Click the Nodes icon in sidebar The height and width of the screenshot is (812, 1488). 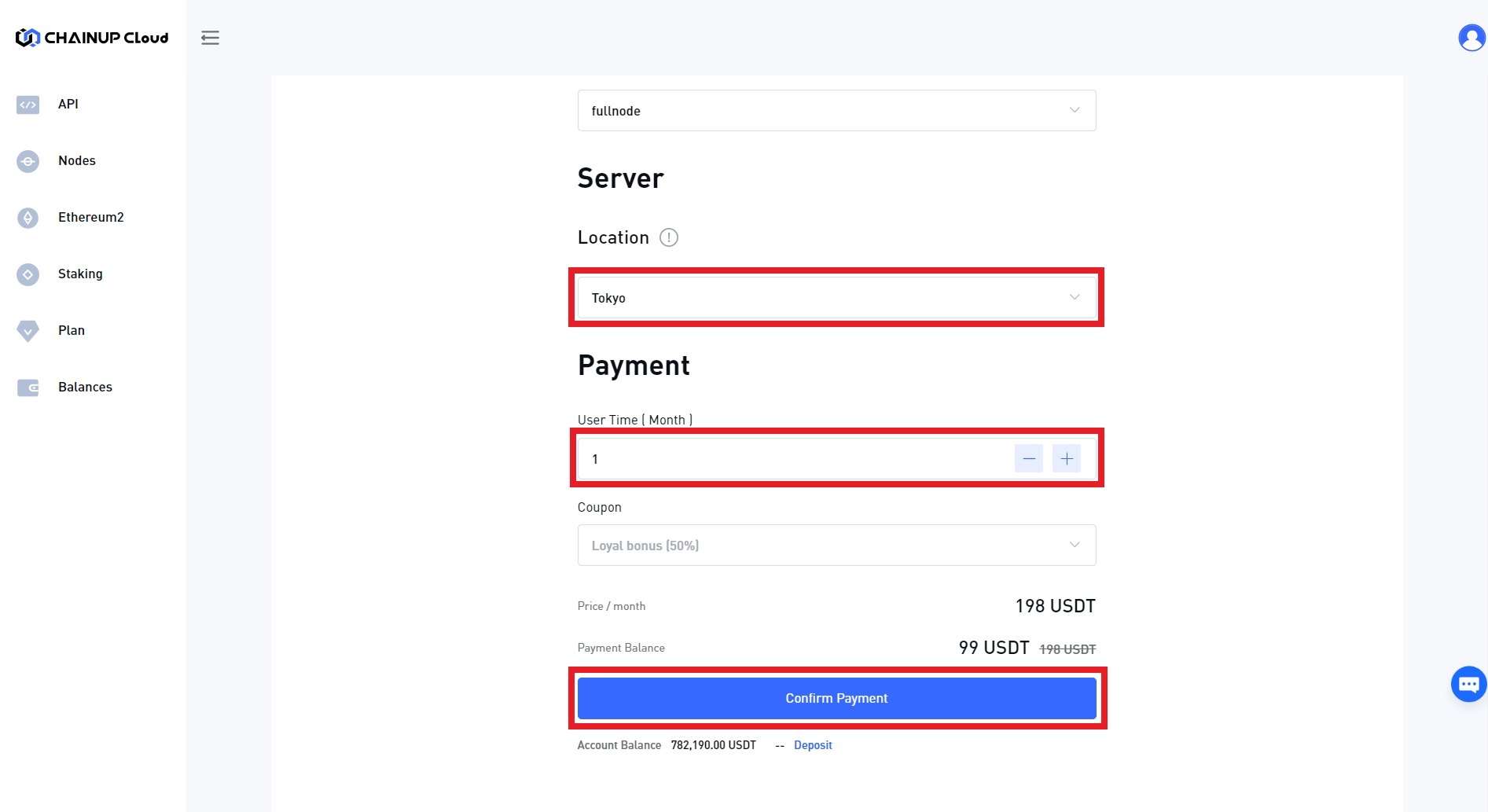[28, 161]
